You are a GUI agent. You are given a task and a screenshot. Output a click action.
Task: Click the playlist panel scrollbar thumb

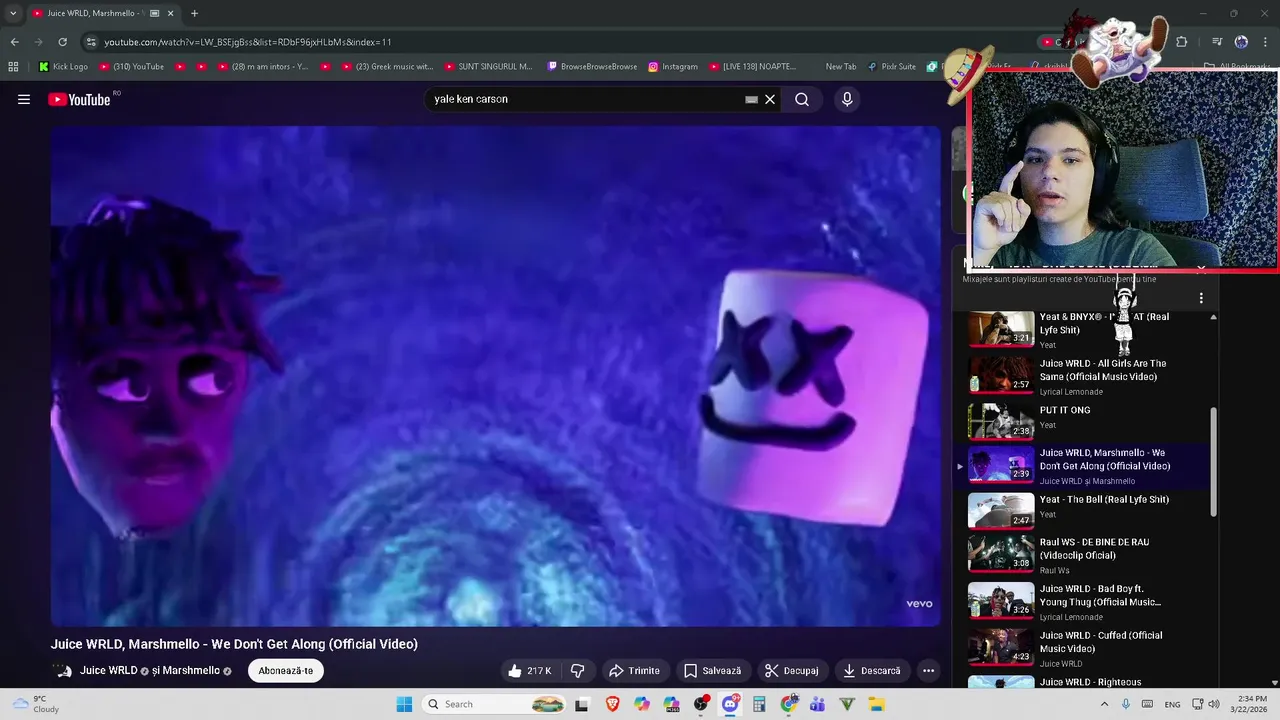1214,462
